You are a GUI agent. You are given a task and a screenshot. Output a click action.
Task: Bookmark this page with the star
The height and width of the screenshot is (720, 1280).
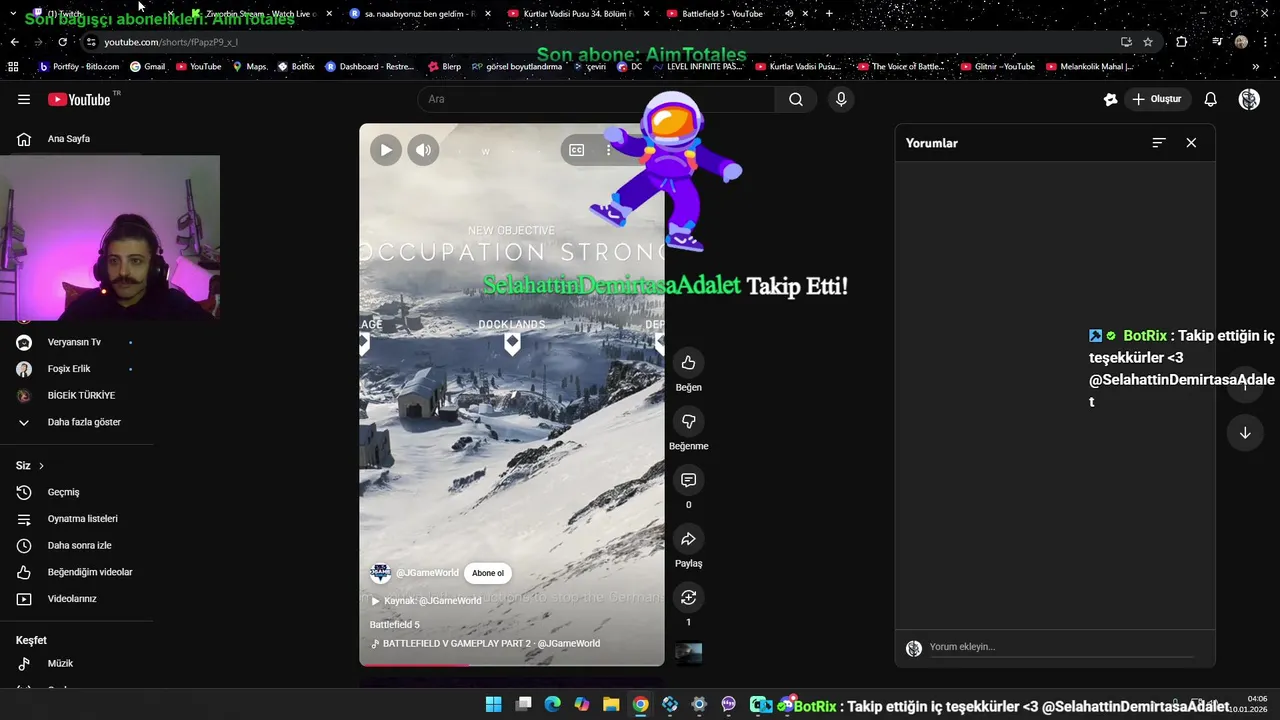(x=1148, y=42)
